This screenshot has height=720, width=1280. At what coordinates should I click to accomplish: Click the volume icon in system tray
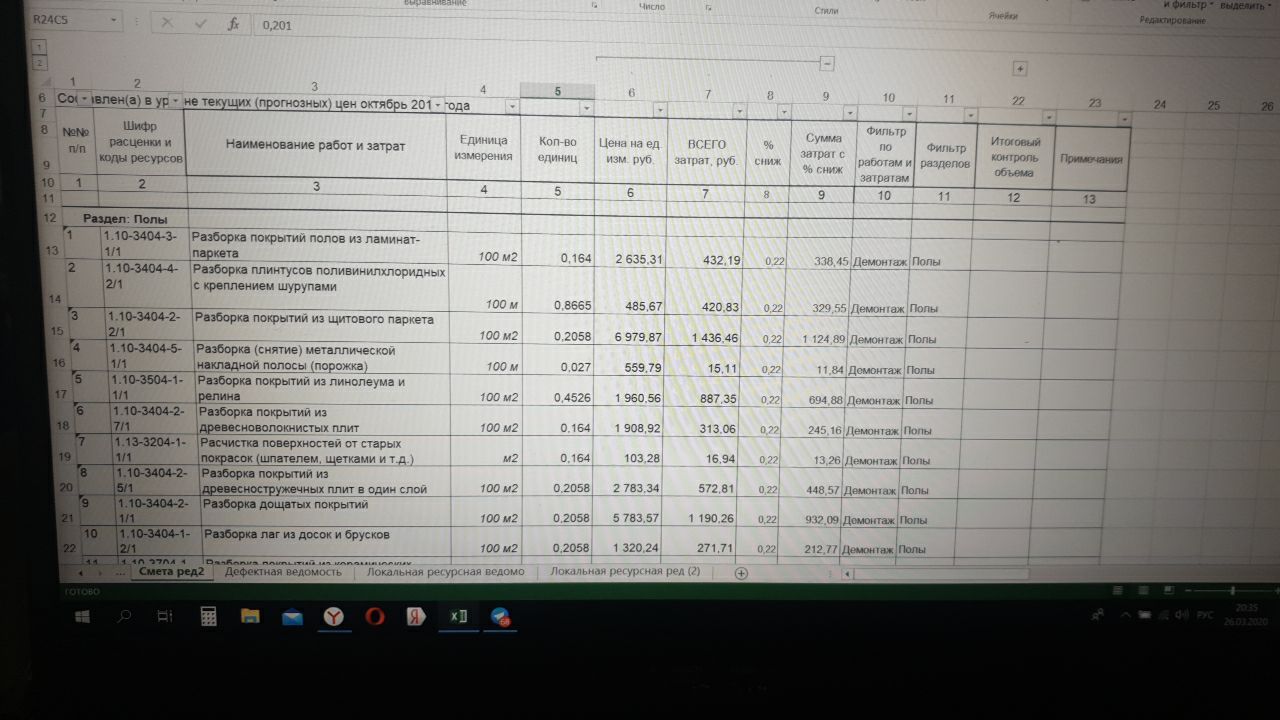(1180, 614)
